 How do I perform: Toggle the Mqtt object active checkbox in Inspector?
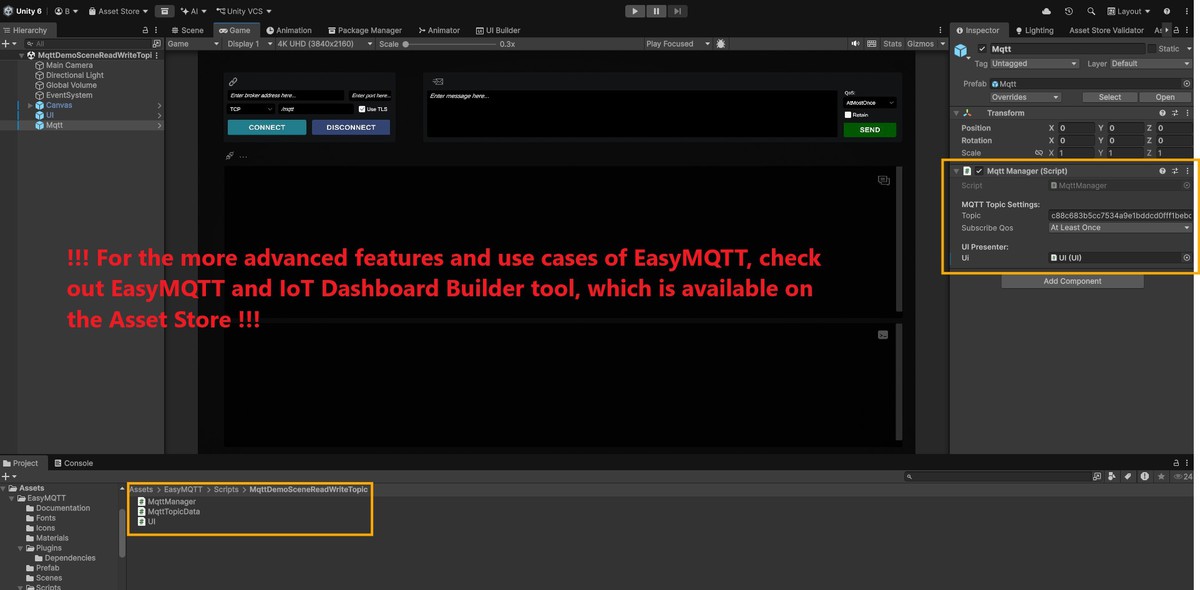pos(982,48)
